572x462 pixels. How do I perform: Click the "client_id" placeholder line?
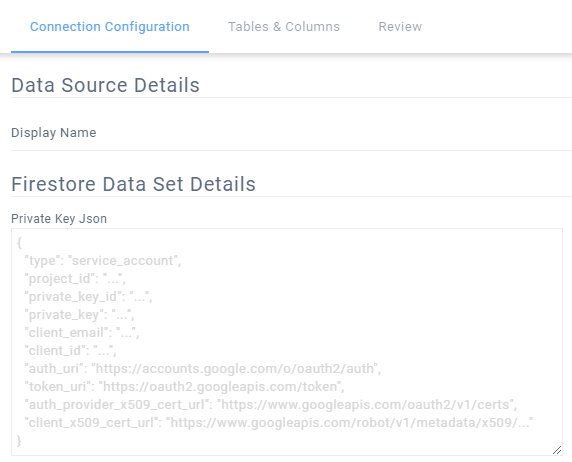70,351
